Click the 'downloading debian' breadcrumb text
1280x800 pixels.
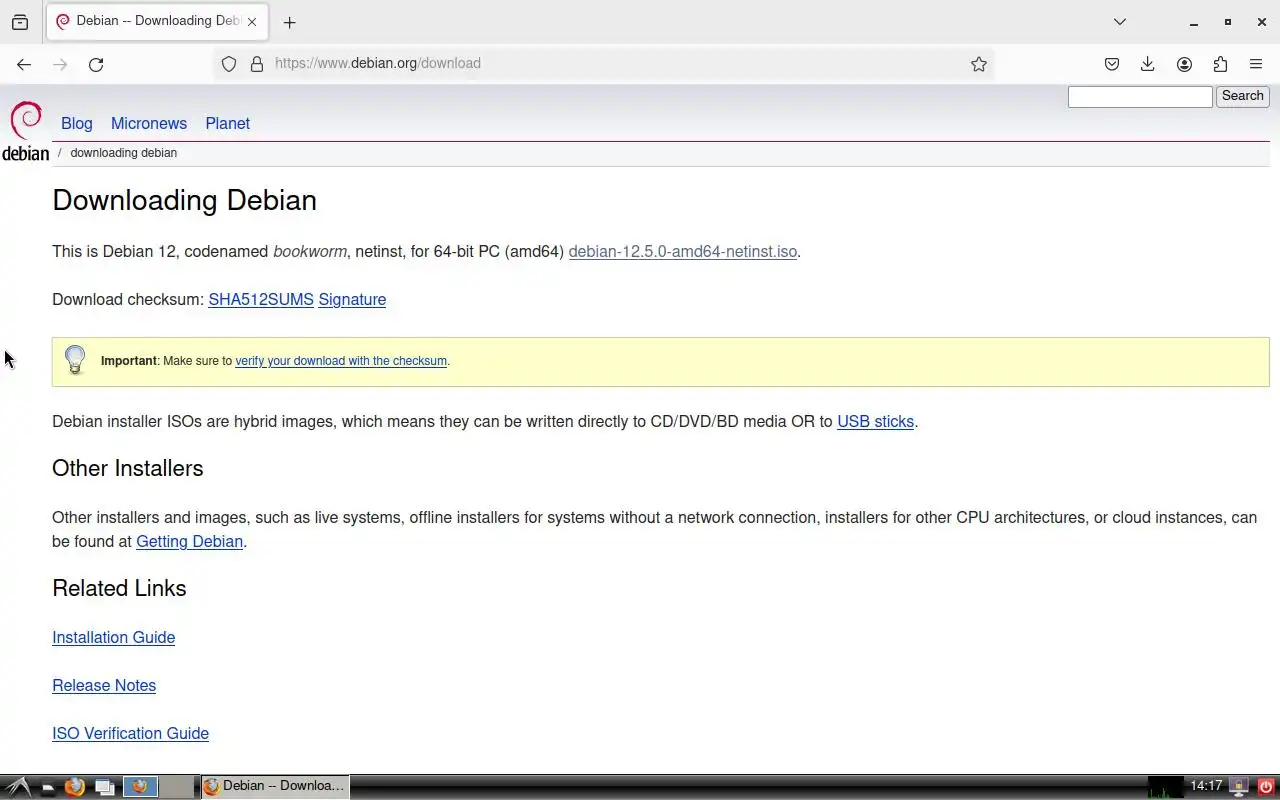pos(124,153)
